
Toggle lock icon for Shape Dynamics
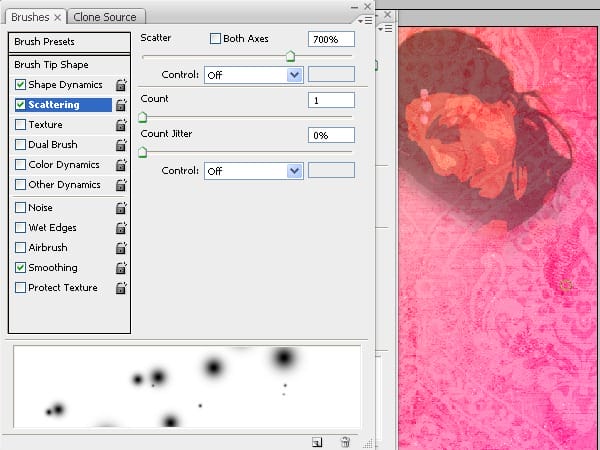(x=121, y=85)
